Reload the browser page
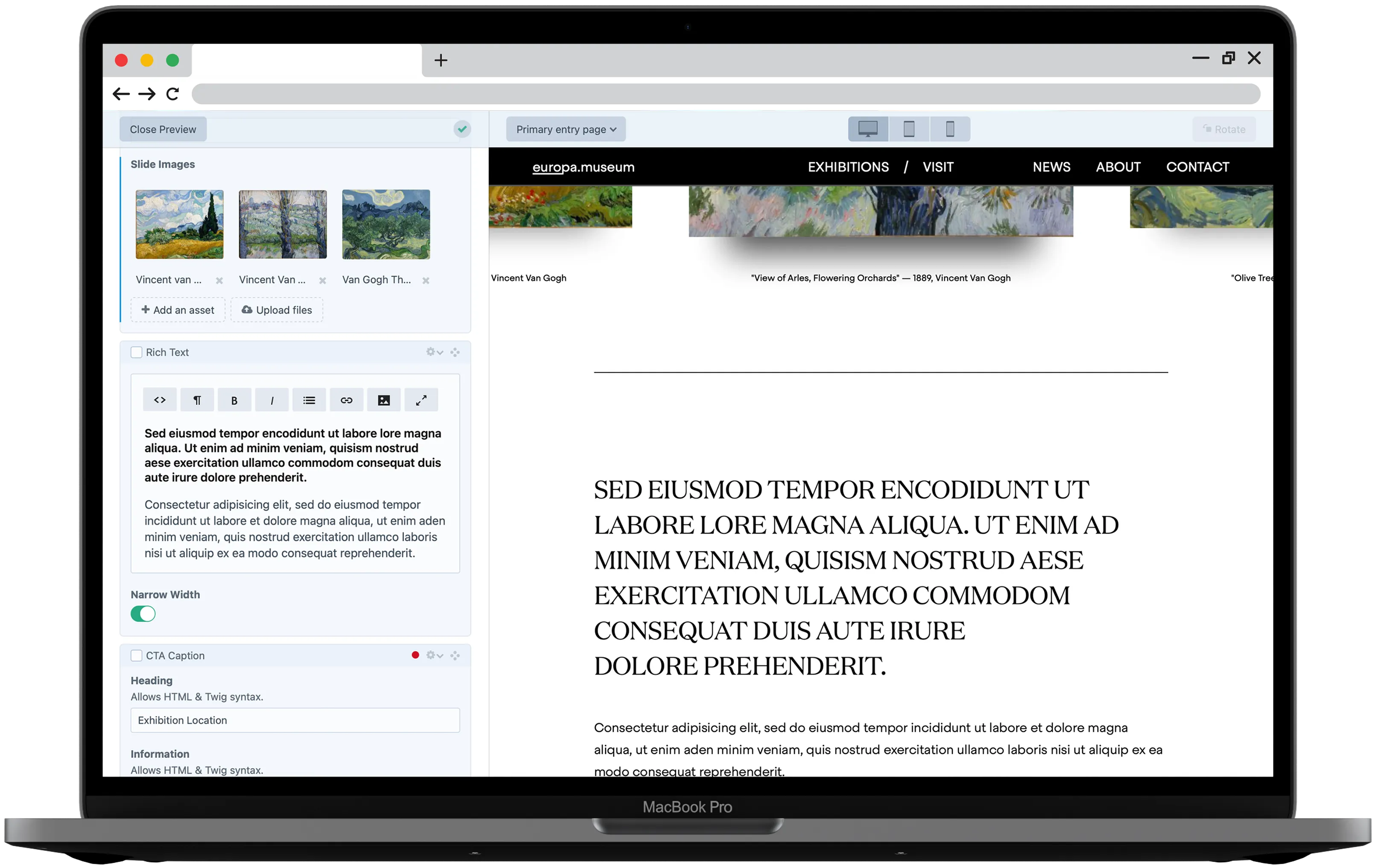This screenshot has width=1376, height=868. click(x=173, y=94)
